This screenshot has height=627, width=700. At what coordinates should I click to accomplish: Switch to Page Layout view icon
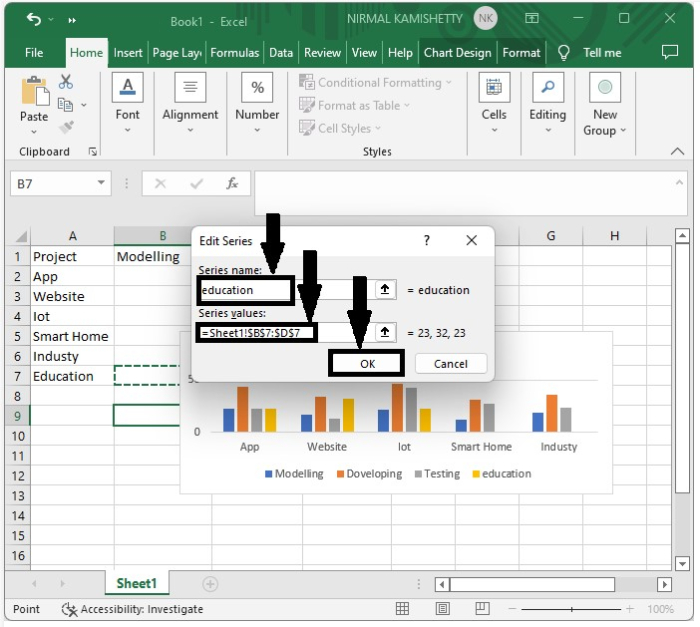point(442,608)
